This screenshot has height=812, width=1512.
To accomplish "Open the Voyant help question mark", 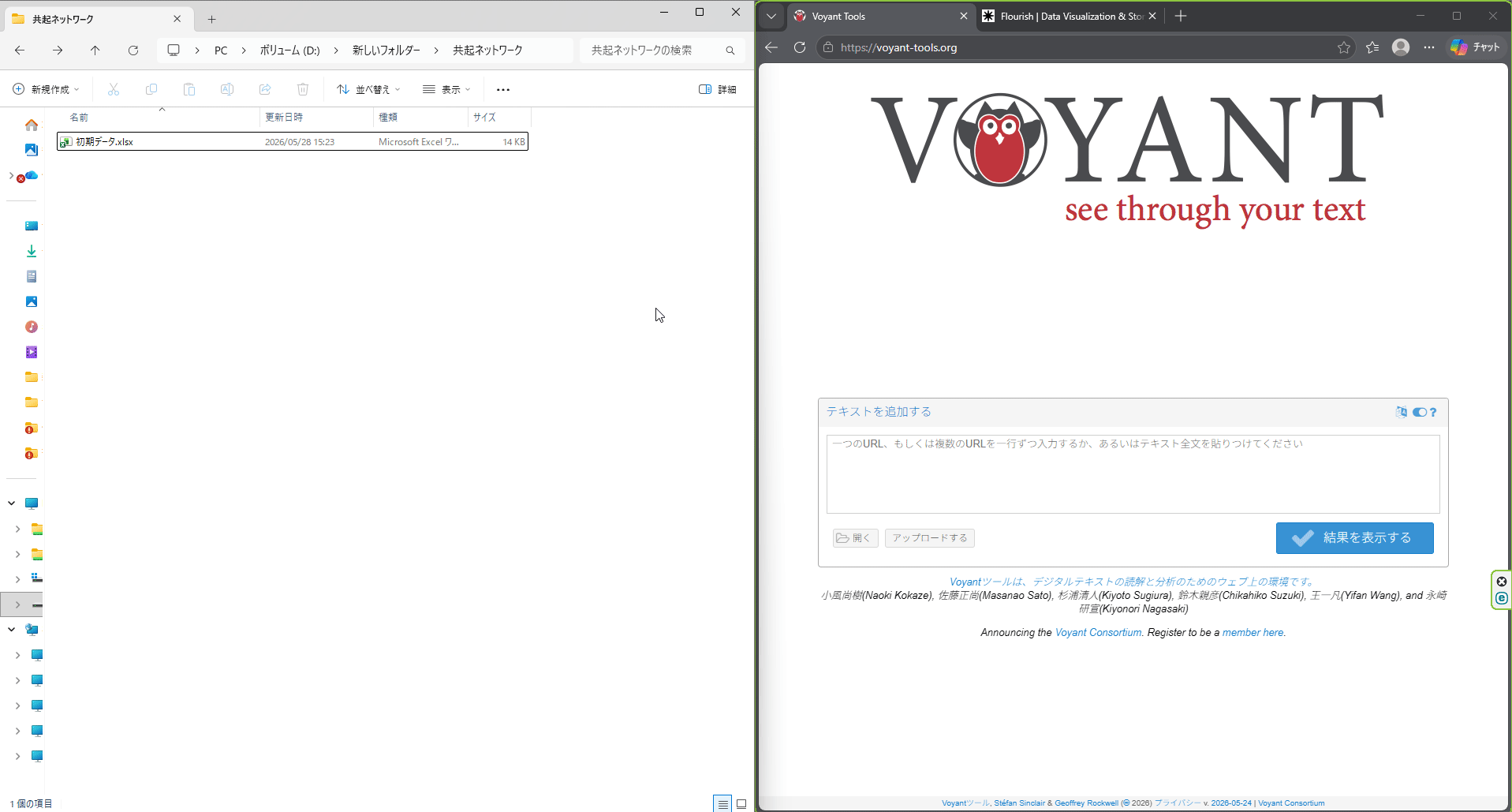I will click(1433, 412).
